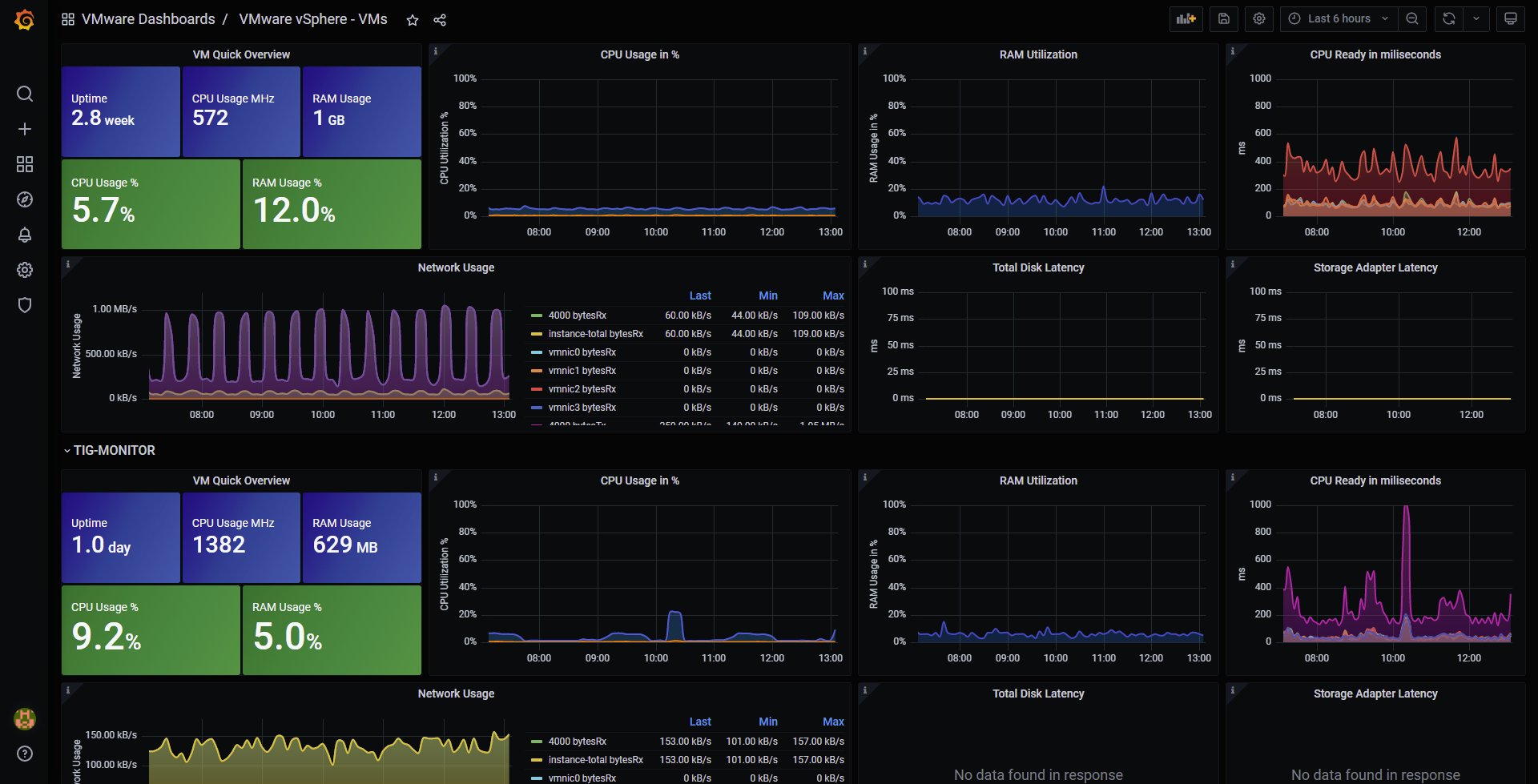Screen dimensions: 1538x784
Task: Open dashboard settings gear in top bar
Action: [1259, 18]
